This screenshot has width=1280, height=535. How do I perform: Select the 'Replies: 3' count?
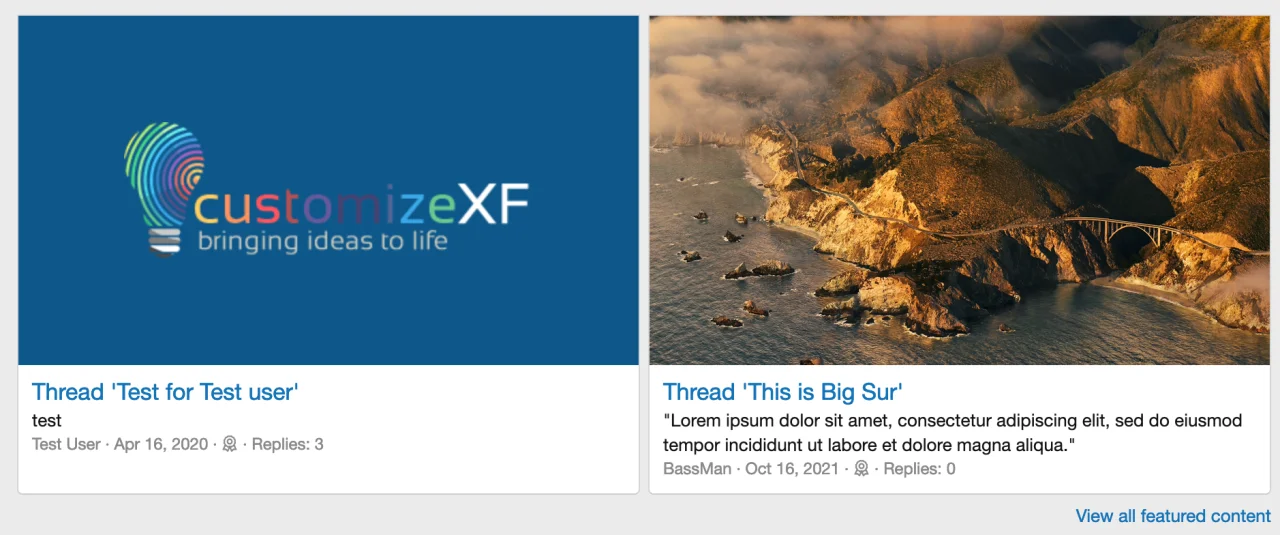point(287,444)
